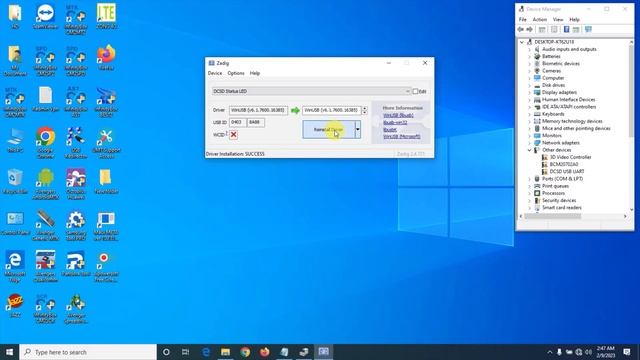Click the Reinstall Driver button
Screen dimensions: 640x360
click(329, 129)
